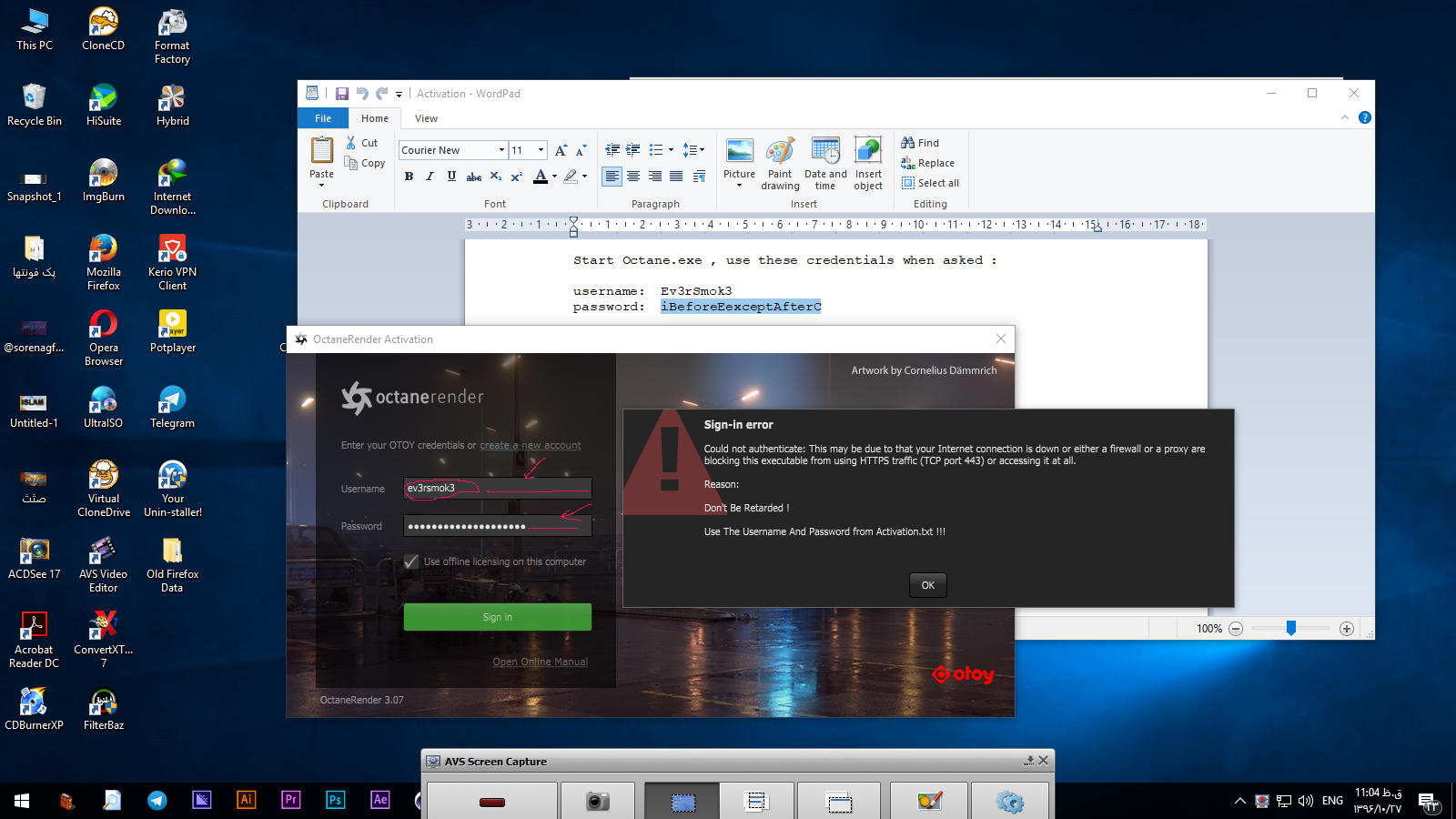Expand the Picture dropdown arrow

[x=739, y=186]
